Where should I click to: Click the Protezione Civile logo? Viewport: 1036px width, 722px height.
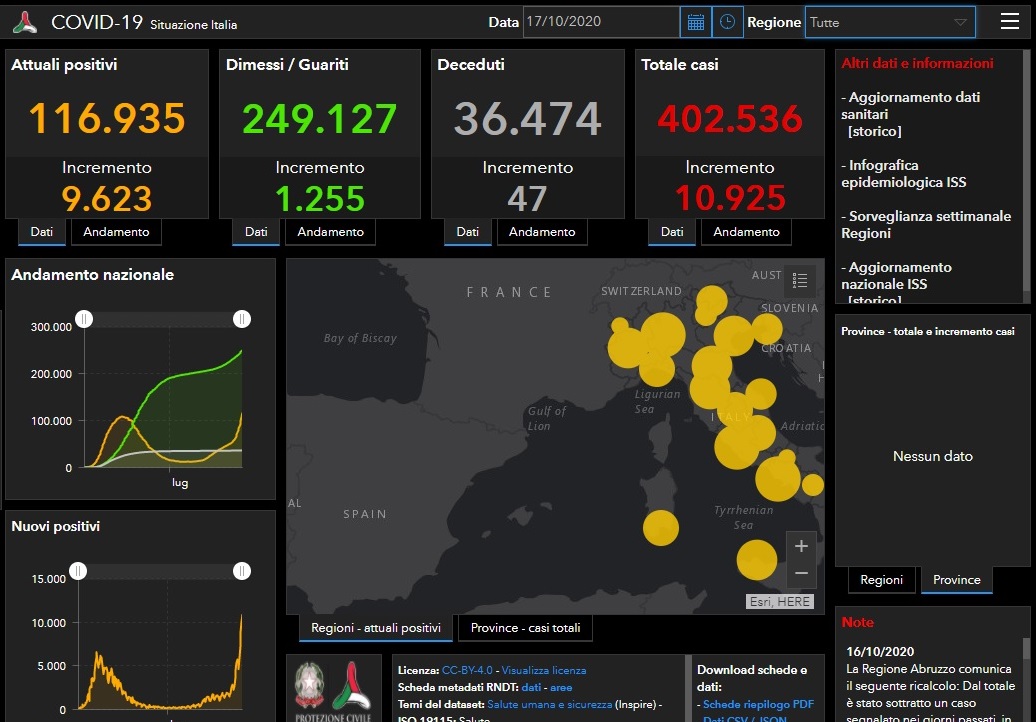pos(351,688)
